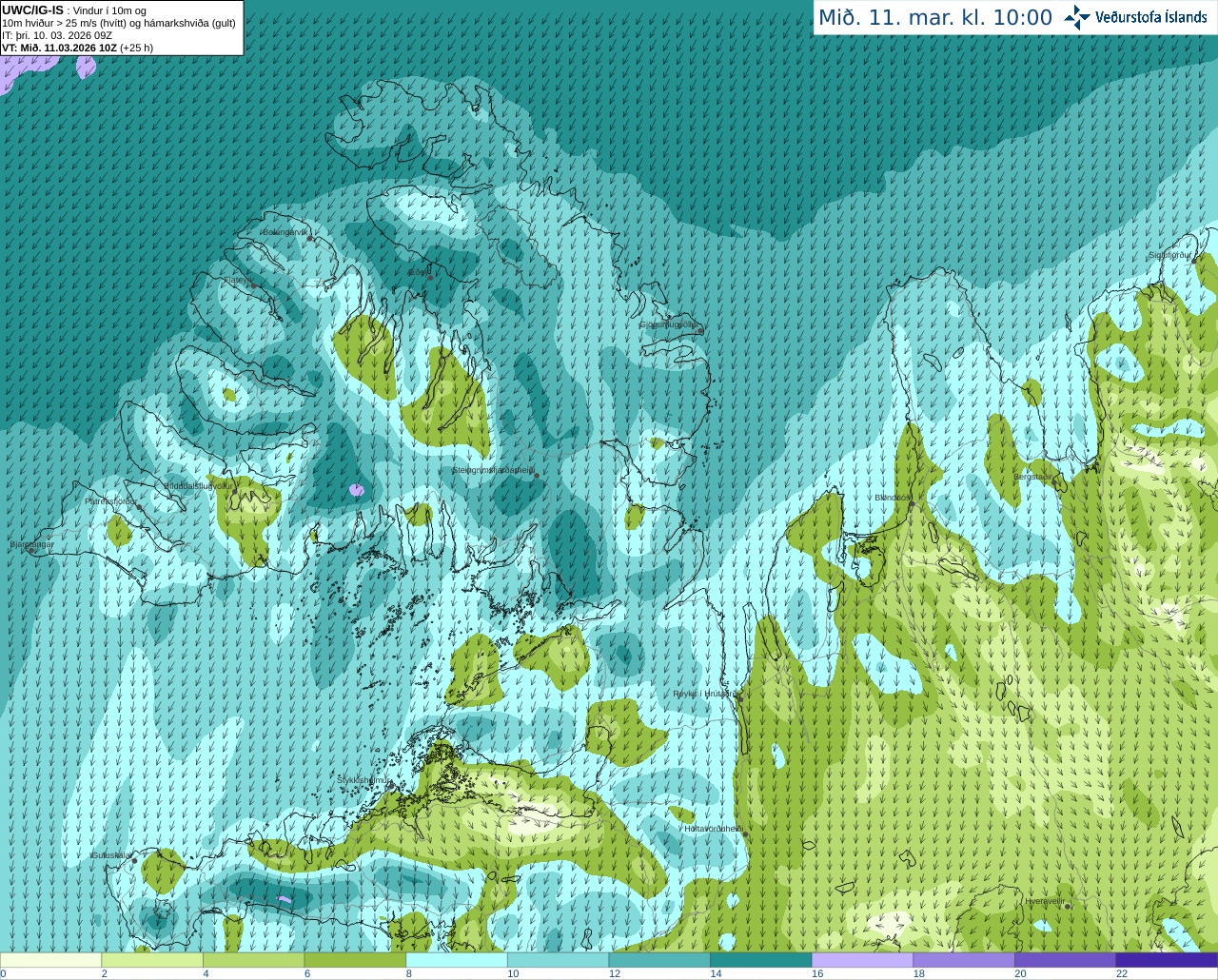
Task: Click the Holtavörðuheiði station label
Action: [713, 829]
